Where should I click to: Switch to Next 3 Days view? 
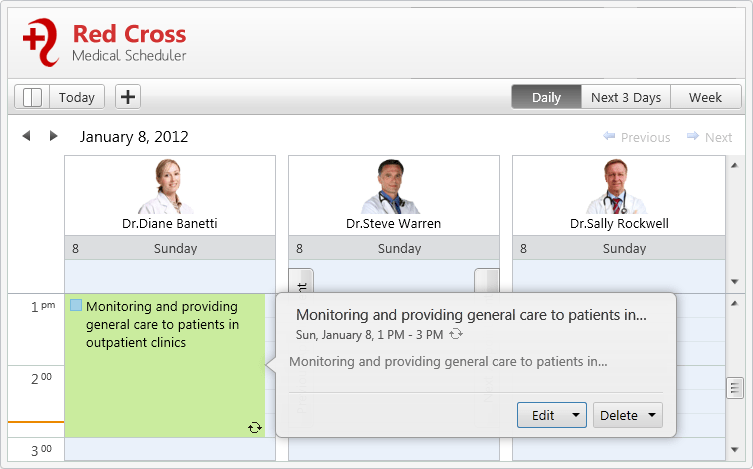[x=626, y=97]
